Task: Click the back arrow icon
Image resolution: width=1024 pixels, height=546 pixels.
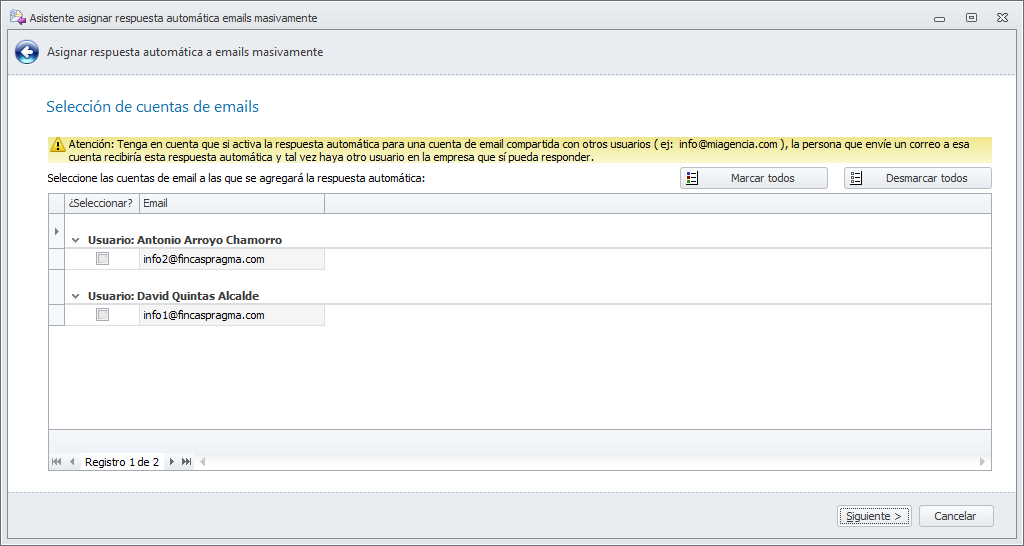Action: coord(27,52)
